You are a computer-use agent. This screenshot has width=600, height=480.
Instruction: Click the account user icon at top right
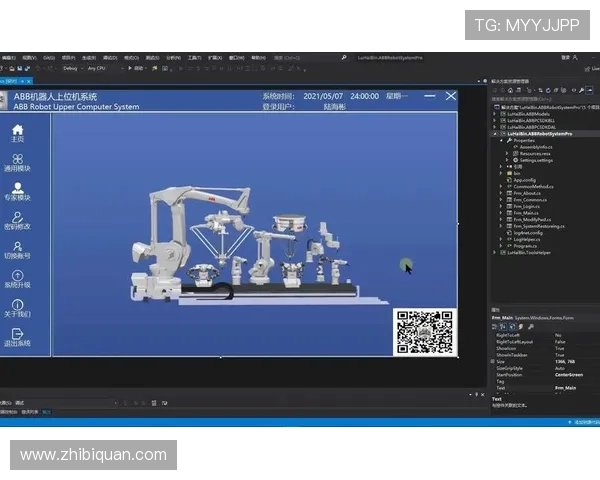[575, 57]
